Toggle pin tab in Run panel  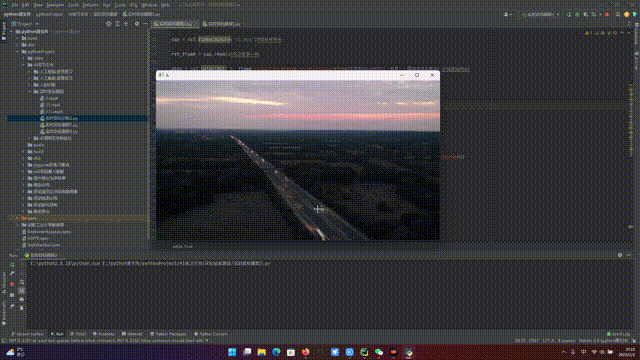tap(12, 306)
